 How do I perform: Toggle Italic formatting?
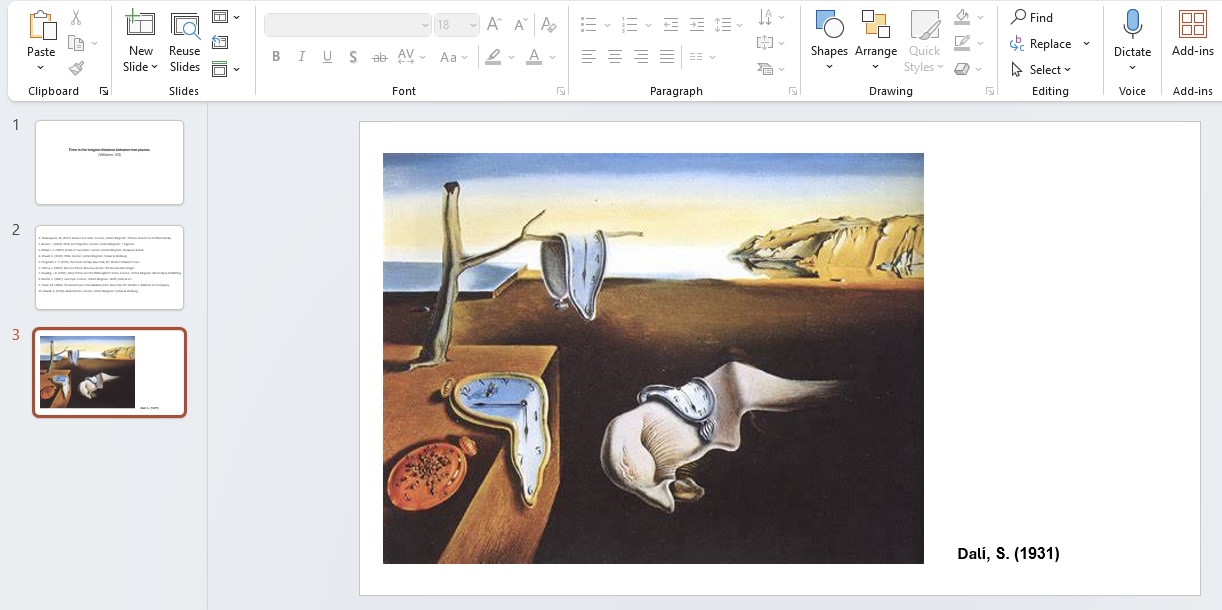coord(302,57)
